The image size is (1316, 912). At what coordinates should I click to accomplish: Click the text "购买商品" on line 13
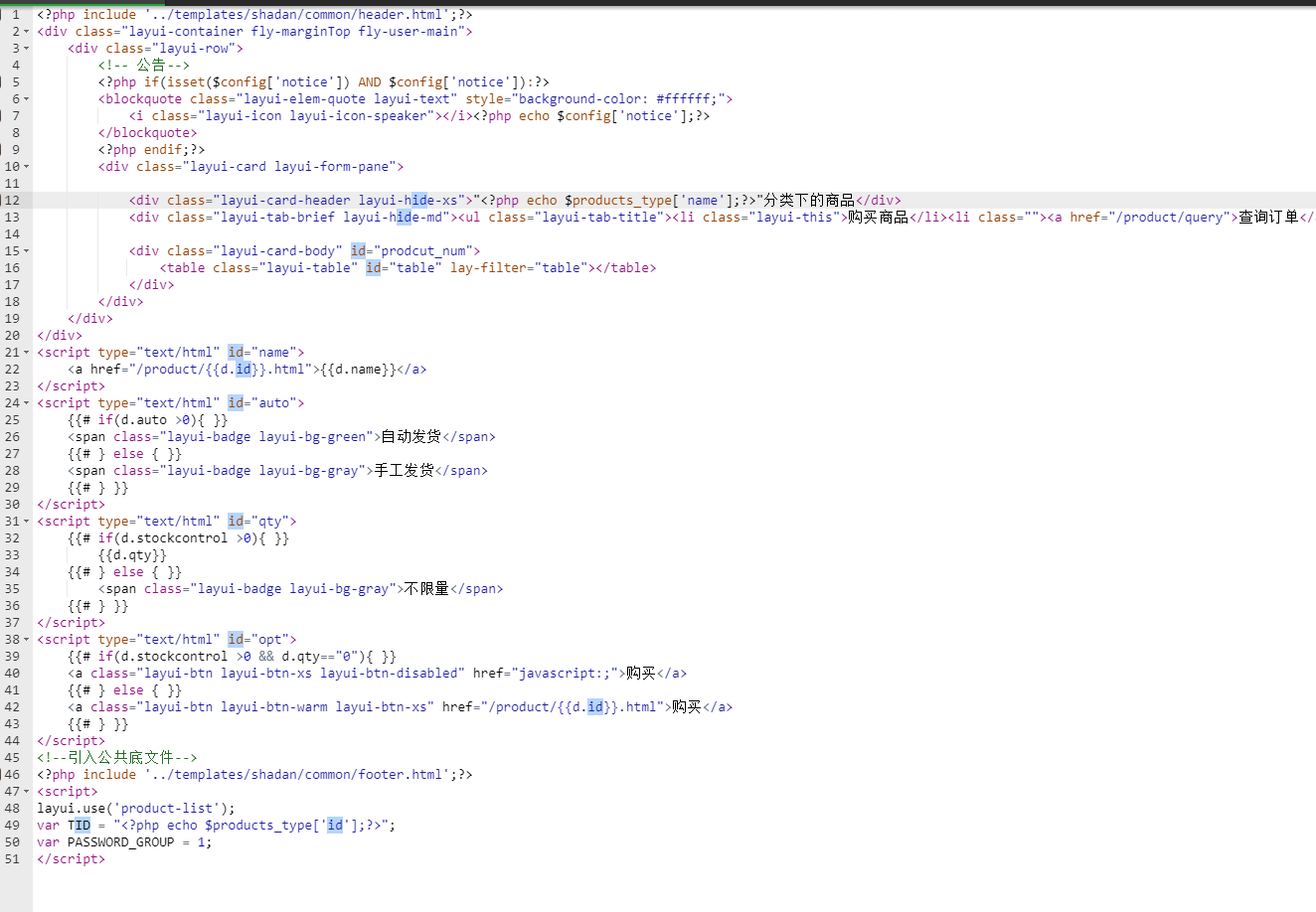[x=879, y=218]
